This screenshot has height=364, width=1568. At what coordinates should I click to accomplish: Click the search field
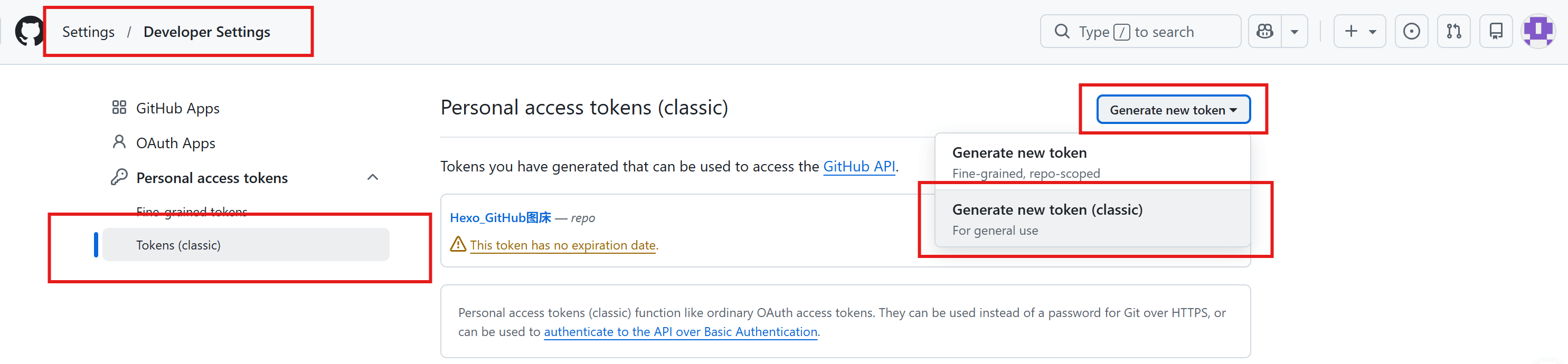click(x=1138, y=31)
